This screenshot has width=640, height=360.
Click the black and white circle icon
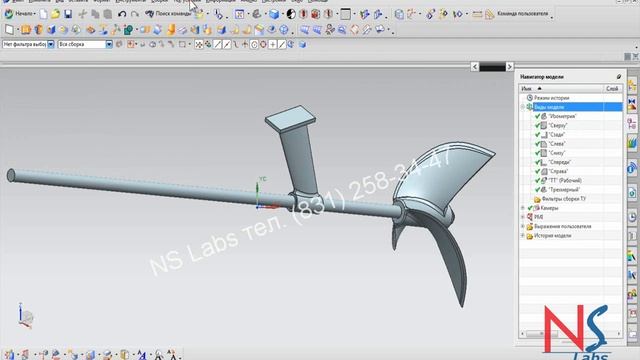click(x=291, y=14)
